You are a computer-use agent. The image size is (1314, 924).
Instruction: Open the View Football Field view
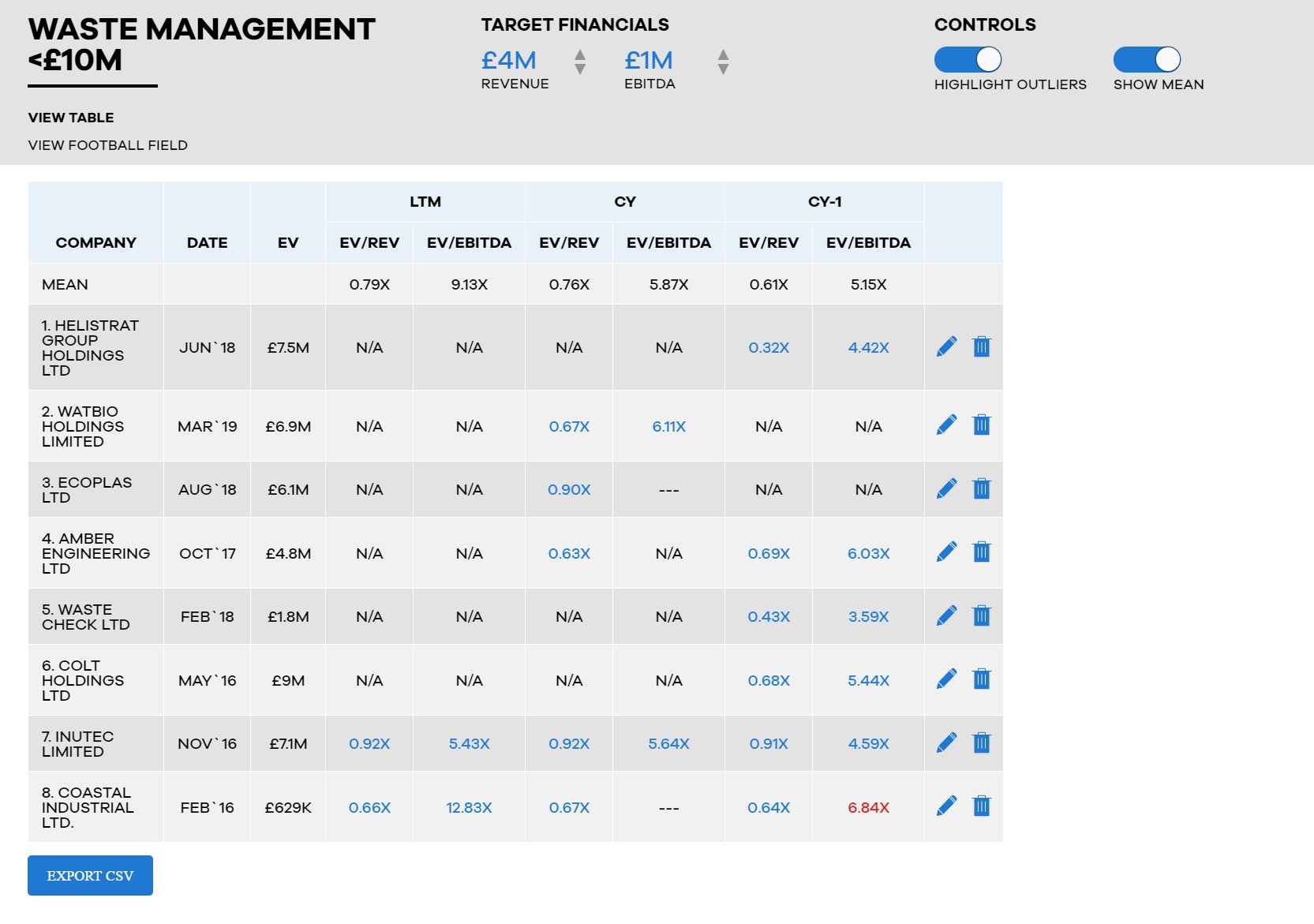point(108,145)
